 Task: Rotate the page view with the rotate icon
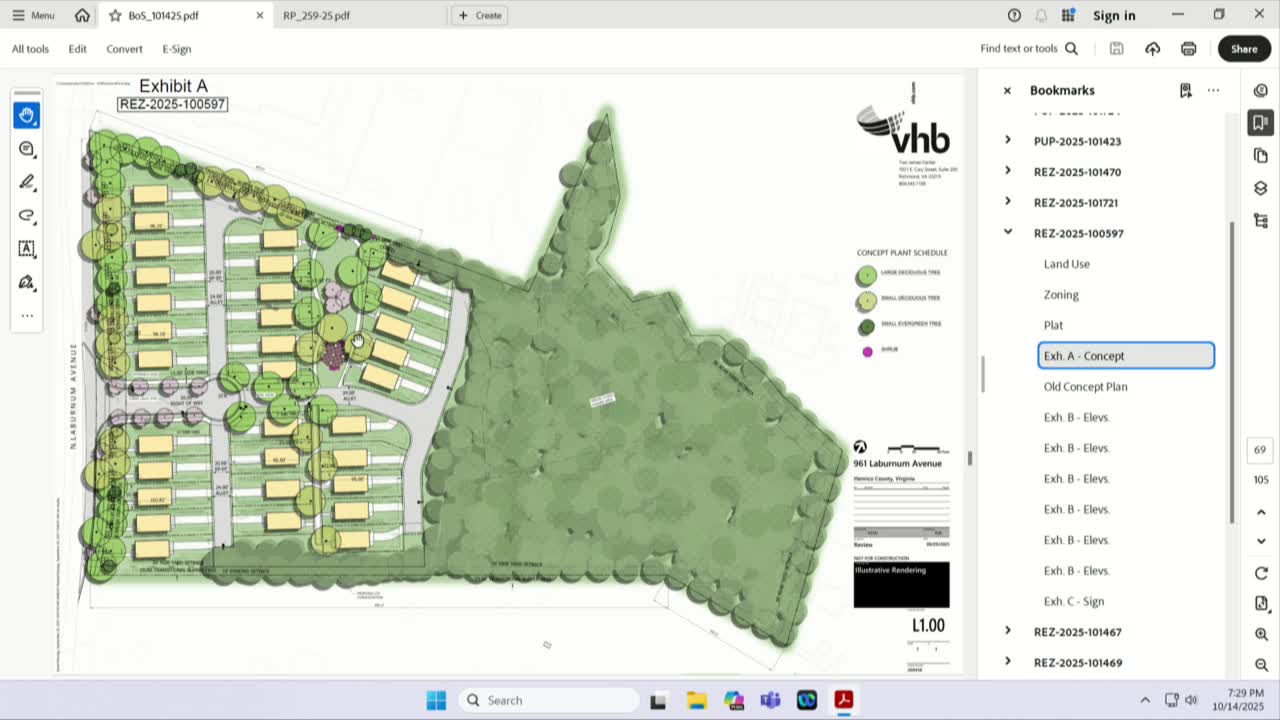coord(1261,573)
